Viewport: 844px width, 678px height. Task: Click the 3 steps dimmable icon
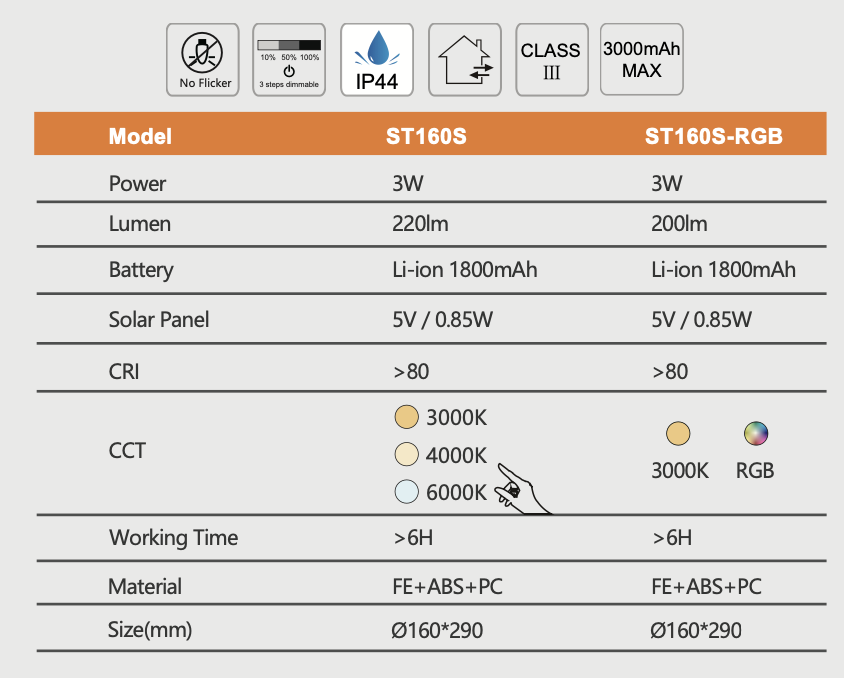coord(289,61)
